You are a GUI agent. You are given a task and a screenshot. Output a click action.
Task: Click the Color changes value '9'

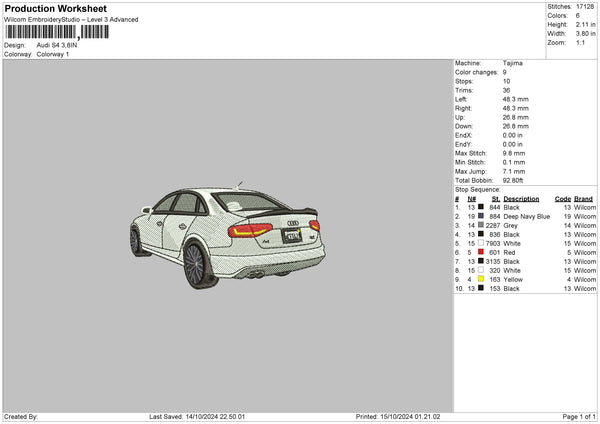[x=505, y=72]
